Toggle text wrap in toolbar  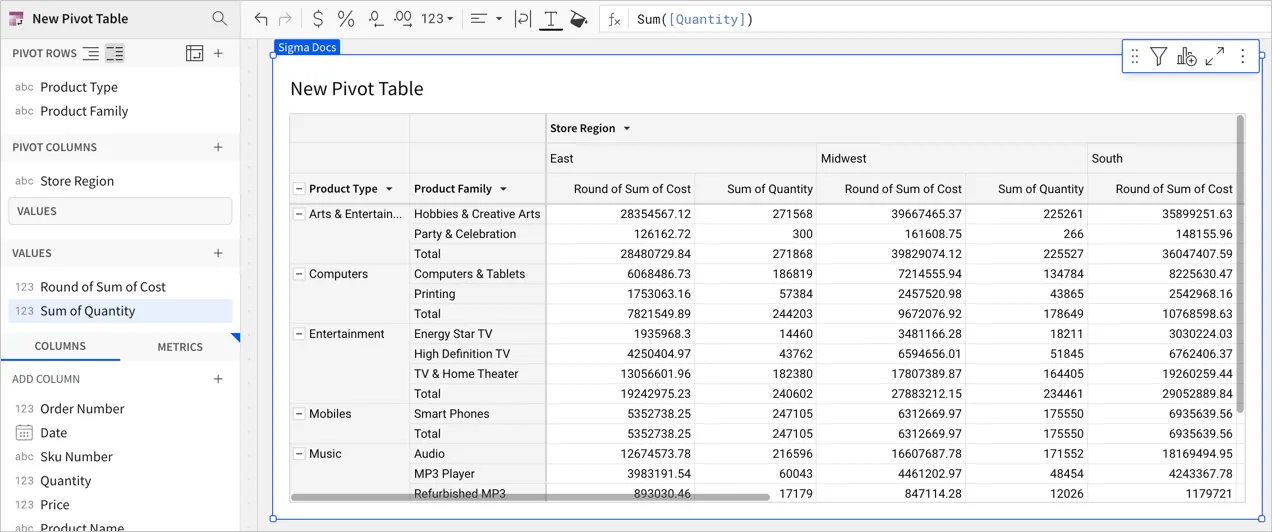[x=522, y=19]
